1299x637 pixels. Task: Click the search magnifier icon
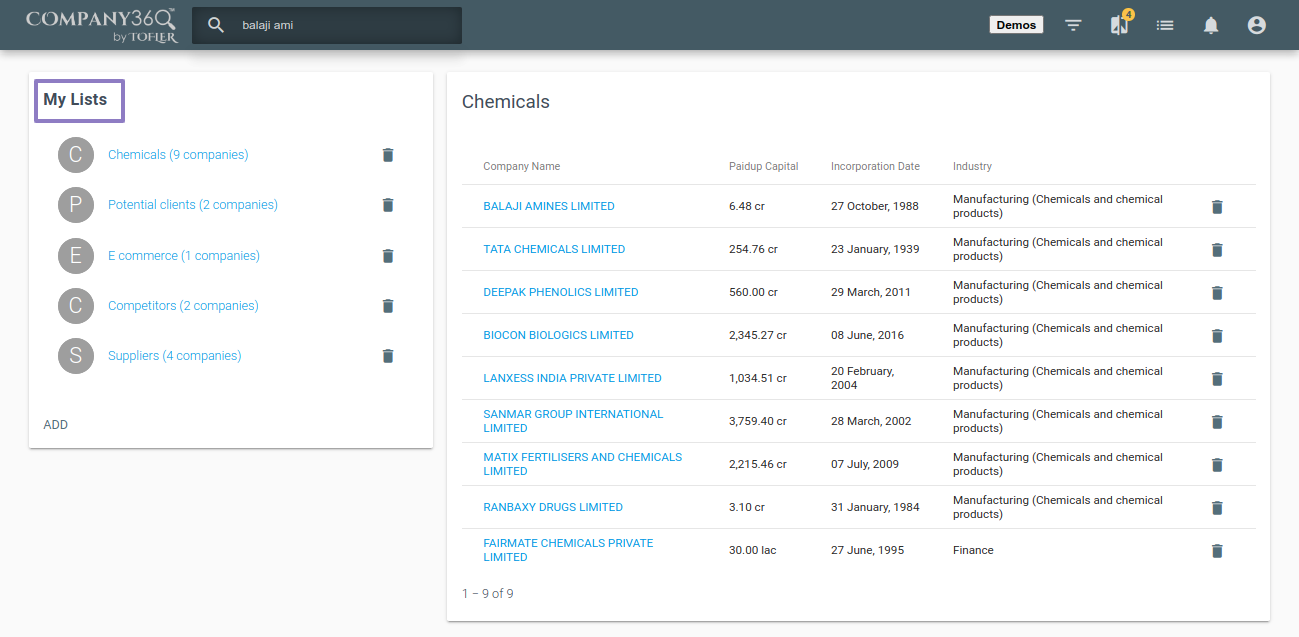pos(216,25)
